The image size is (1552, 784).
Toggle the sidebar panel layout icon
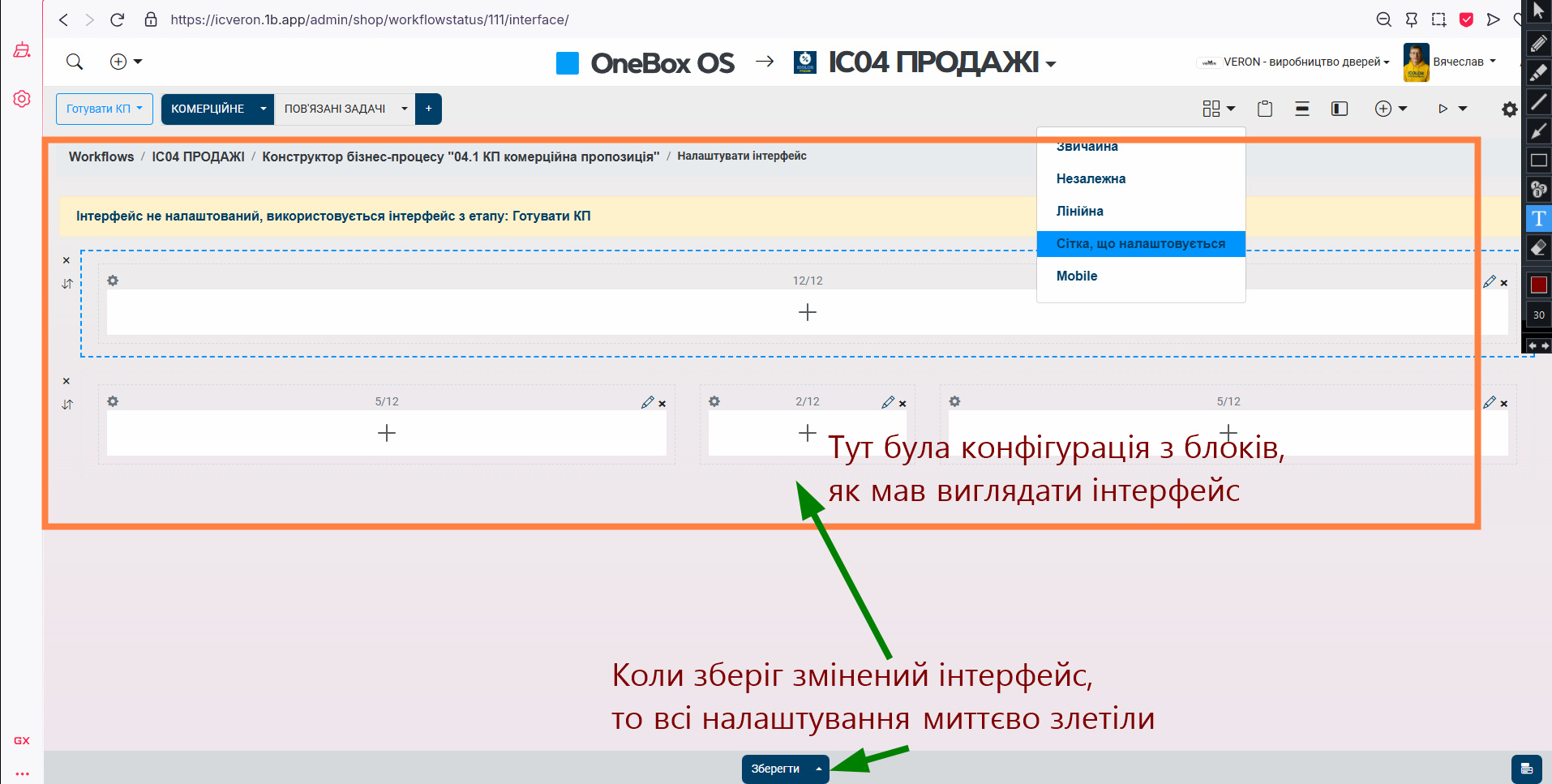[x=1340, y=109]
